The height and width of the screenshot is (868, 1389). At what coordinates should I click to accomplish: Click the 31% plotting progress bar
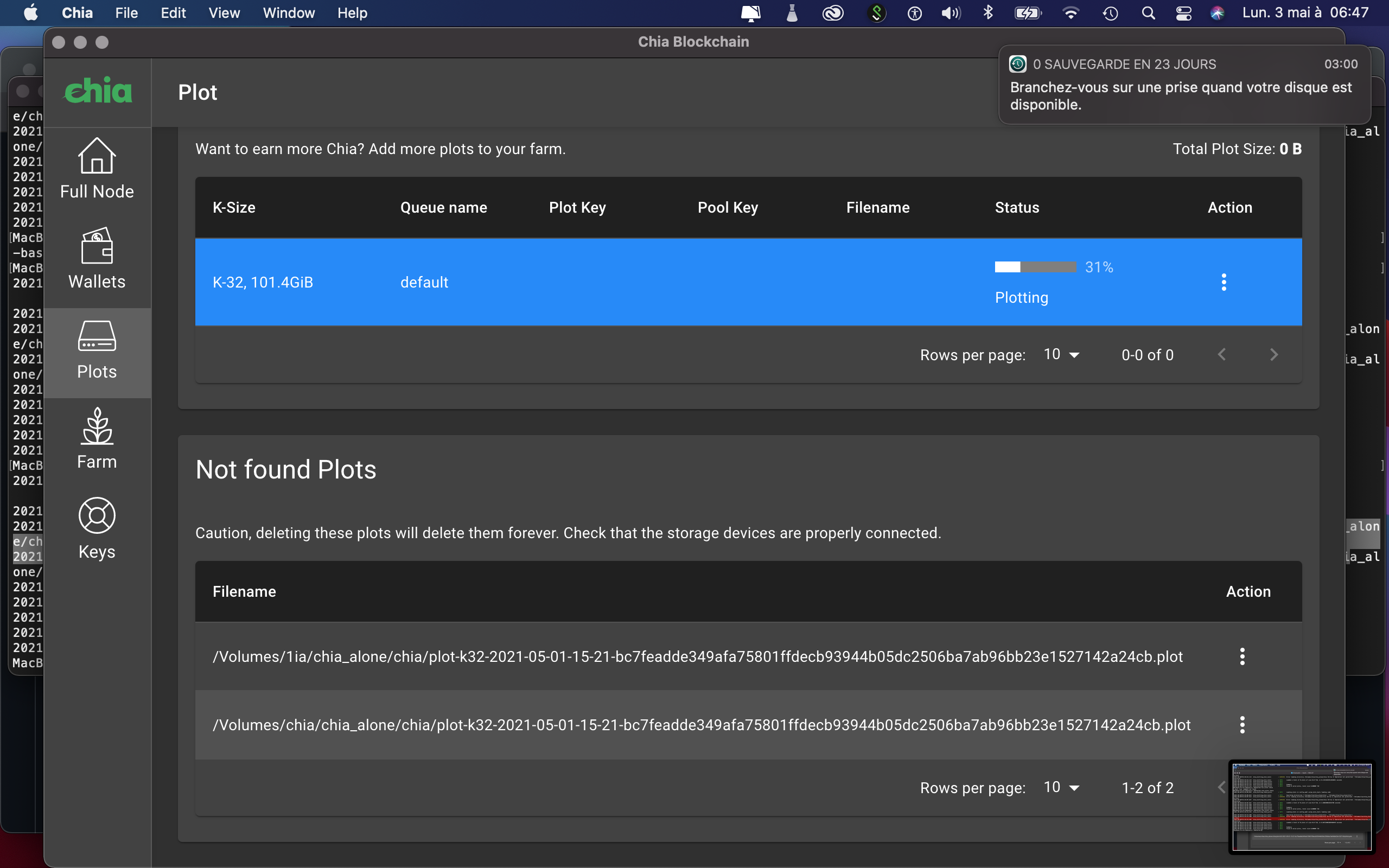1035,267
